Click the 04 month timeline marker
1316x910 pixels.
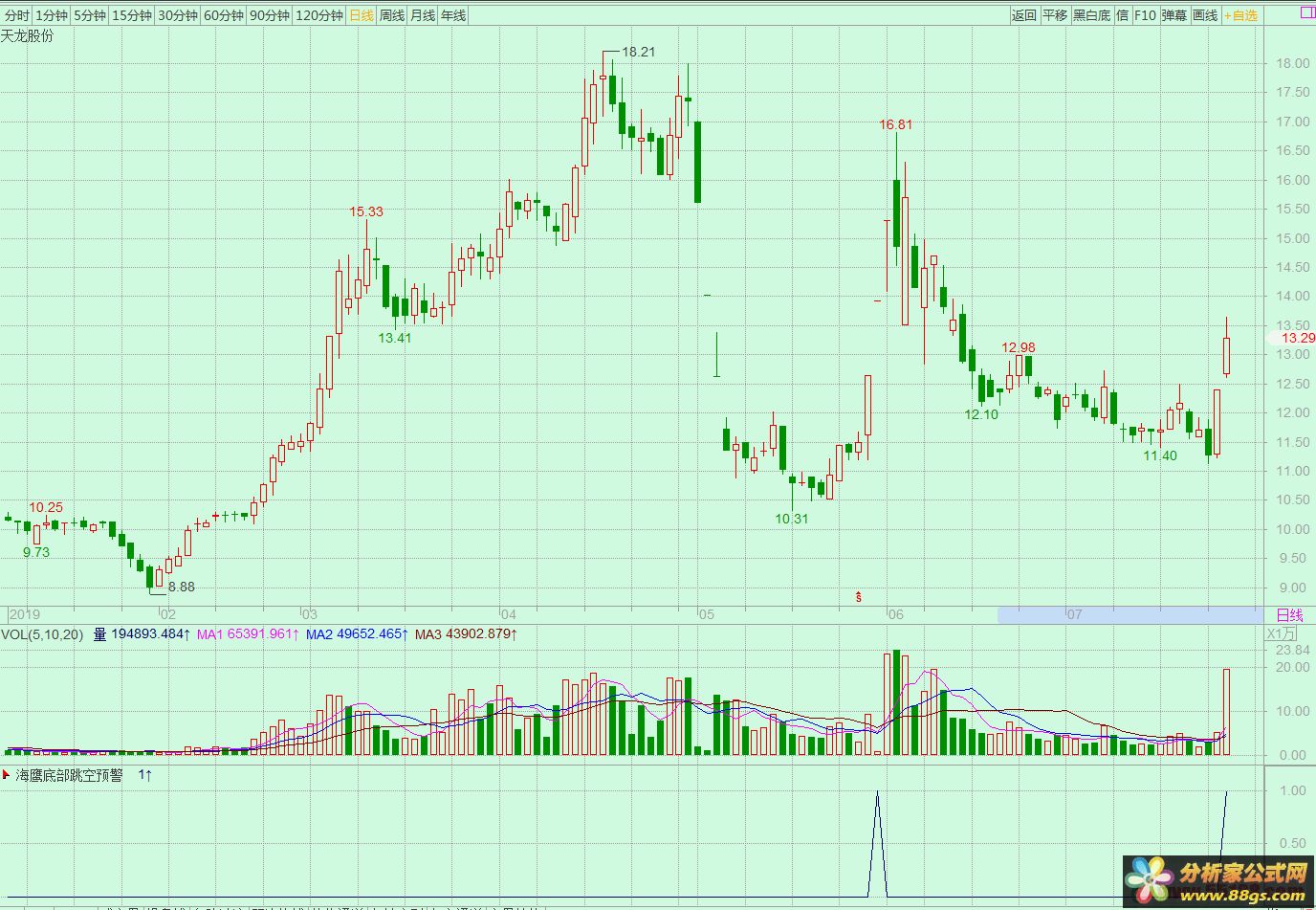coord(508,614)
